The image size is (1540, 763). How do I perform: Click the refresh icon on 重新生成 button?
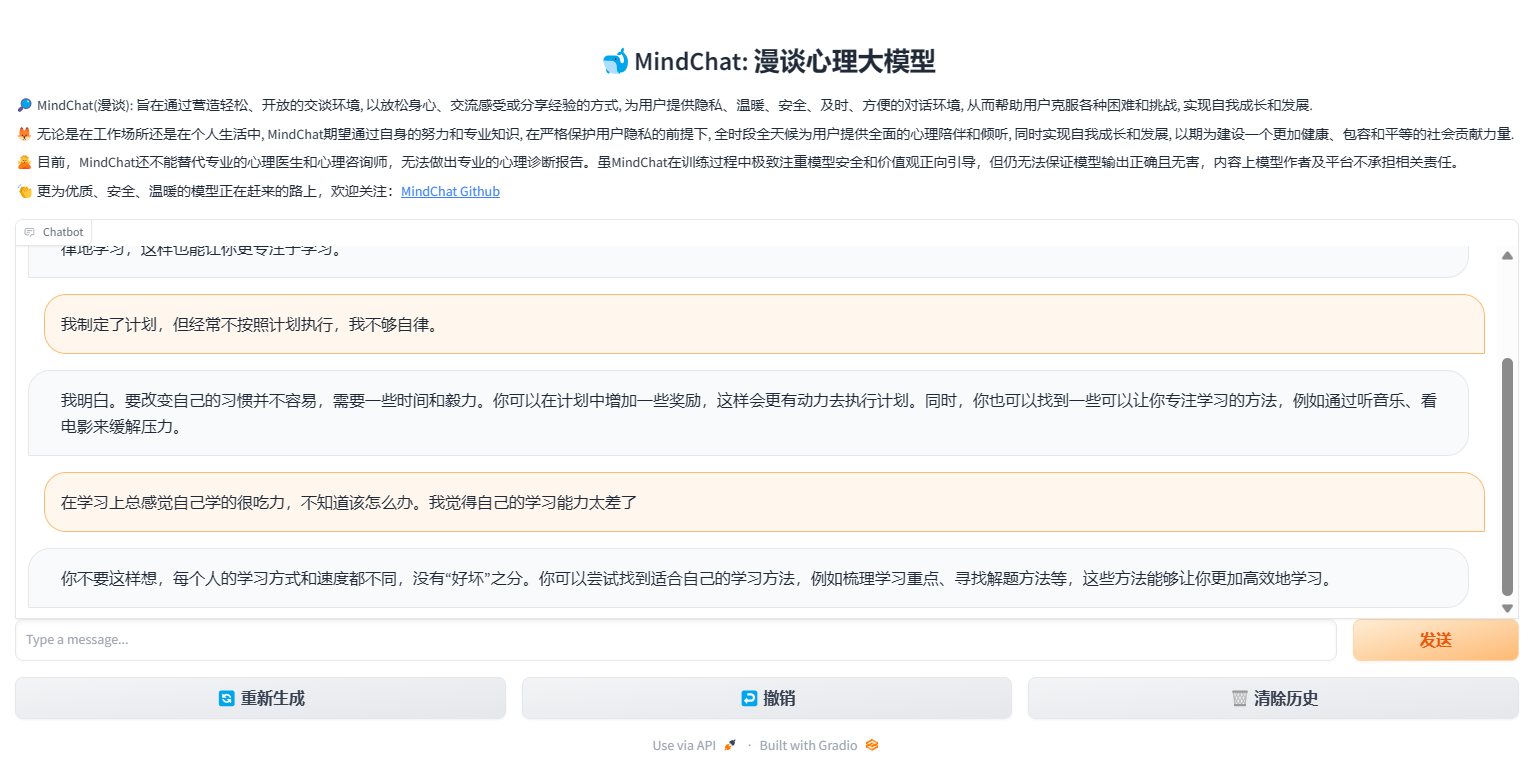coord(226,698)
